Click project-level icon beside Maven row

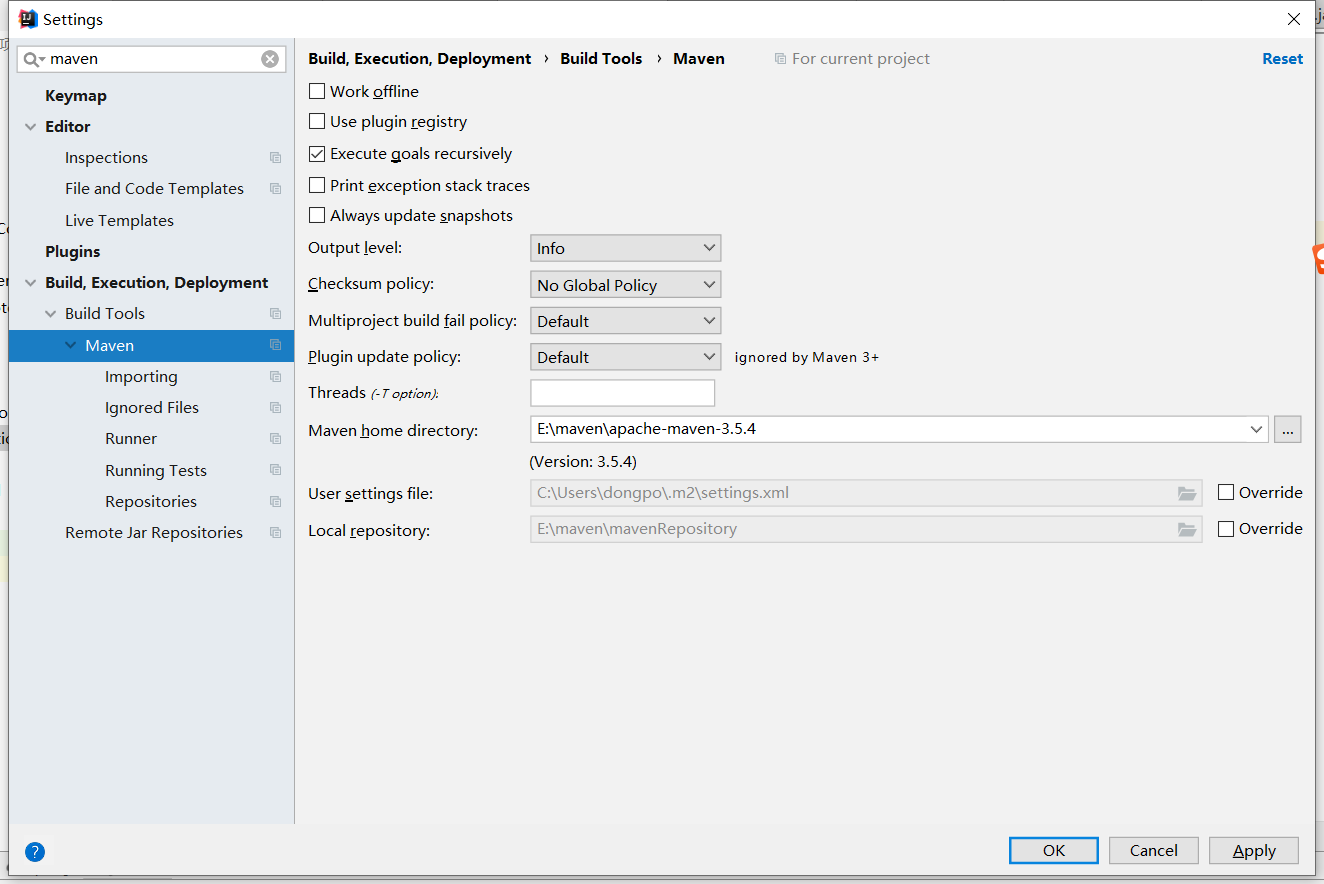[275, 346]
